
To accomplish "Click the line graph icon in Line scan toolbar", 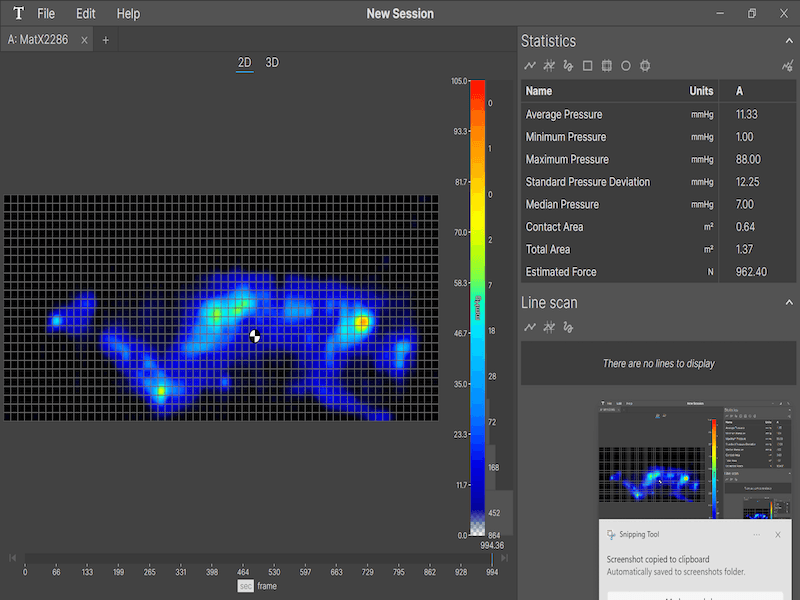I will pyautogui.click(x=530, y=327).
